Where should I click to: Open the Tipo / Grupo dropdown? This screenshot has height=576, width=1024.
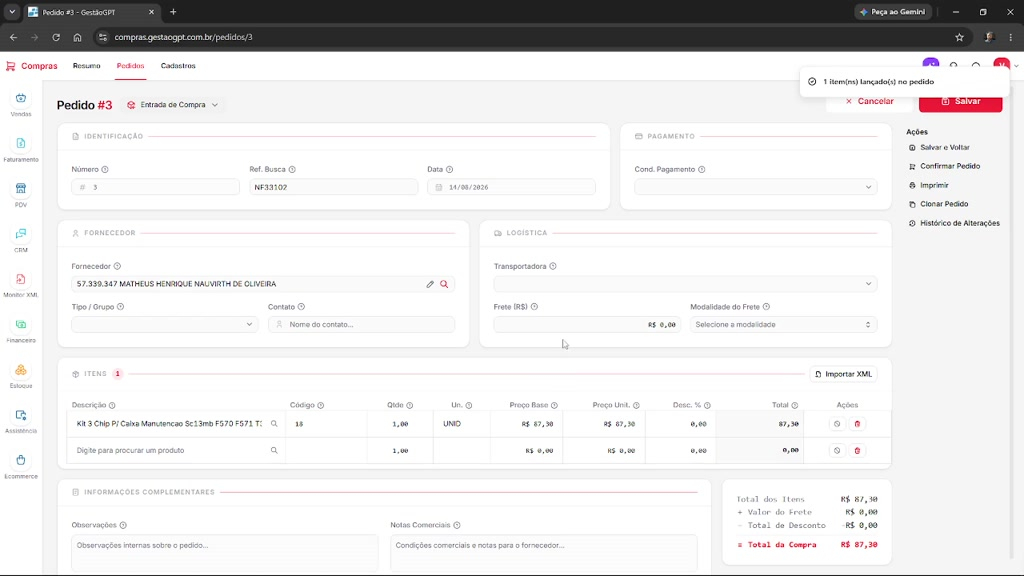pyautogui.click(x=165, y=325)
